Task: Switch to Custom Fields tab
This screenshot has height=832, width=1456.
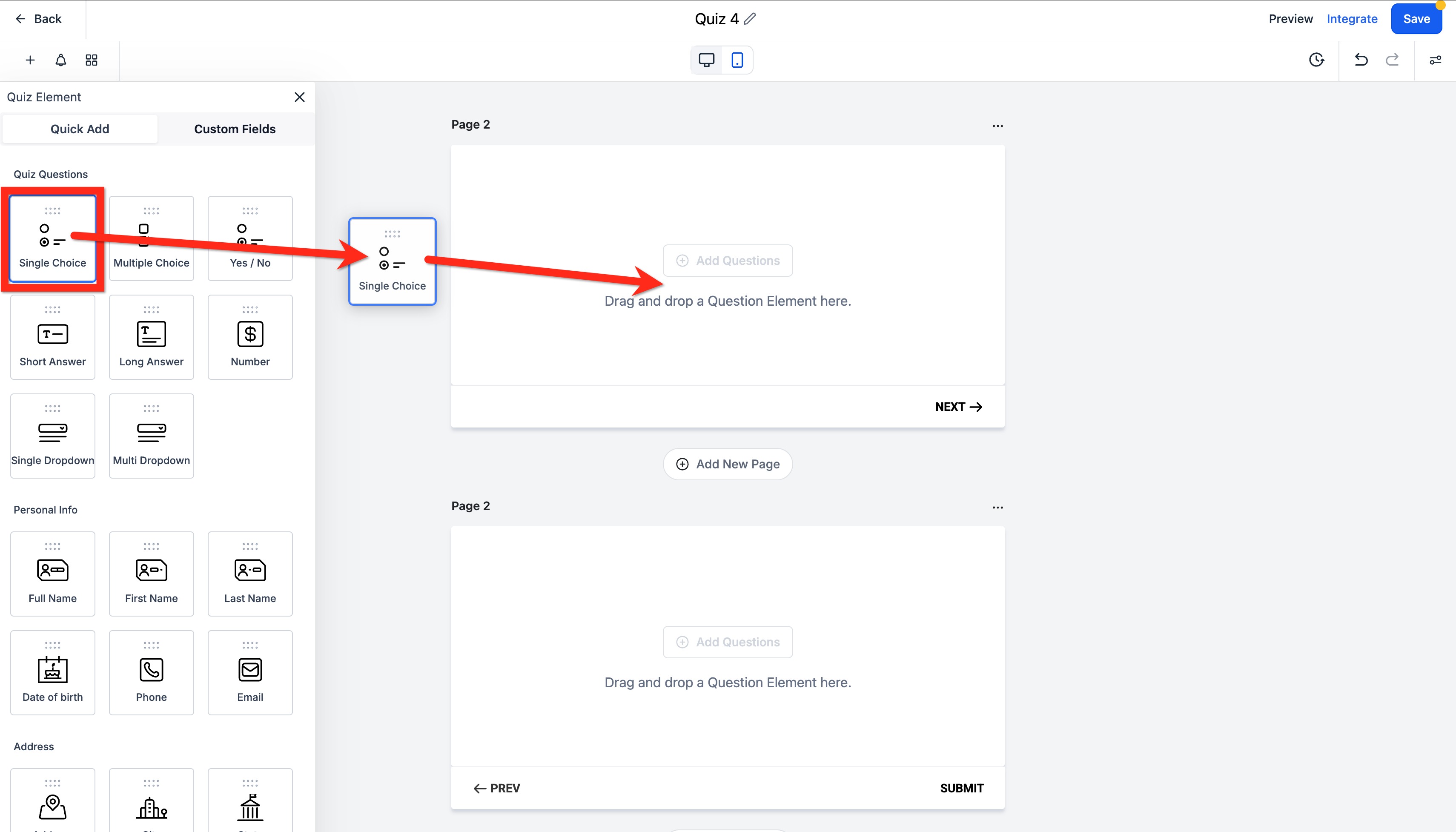Action: click(235, 129)
